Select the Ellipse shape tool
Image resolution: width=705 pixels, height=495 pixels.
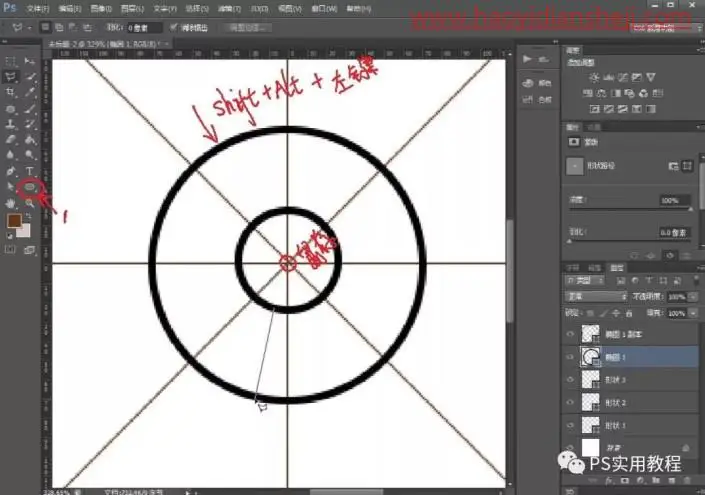[x=30, y=187]
